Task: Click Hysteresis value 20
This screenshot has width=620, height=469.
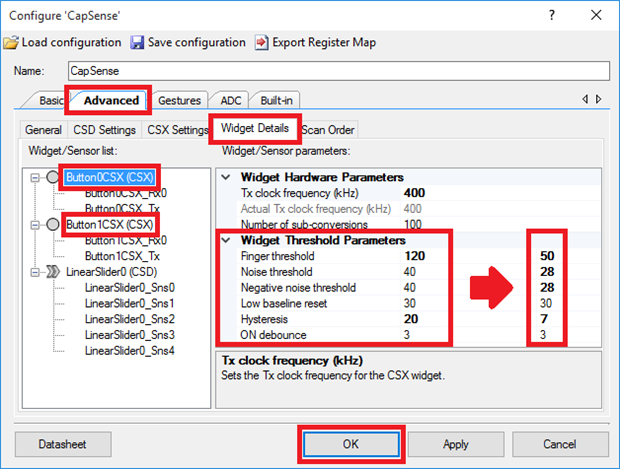Action: pos(411,319)
